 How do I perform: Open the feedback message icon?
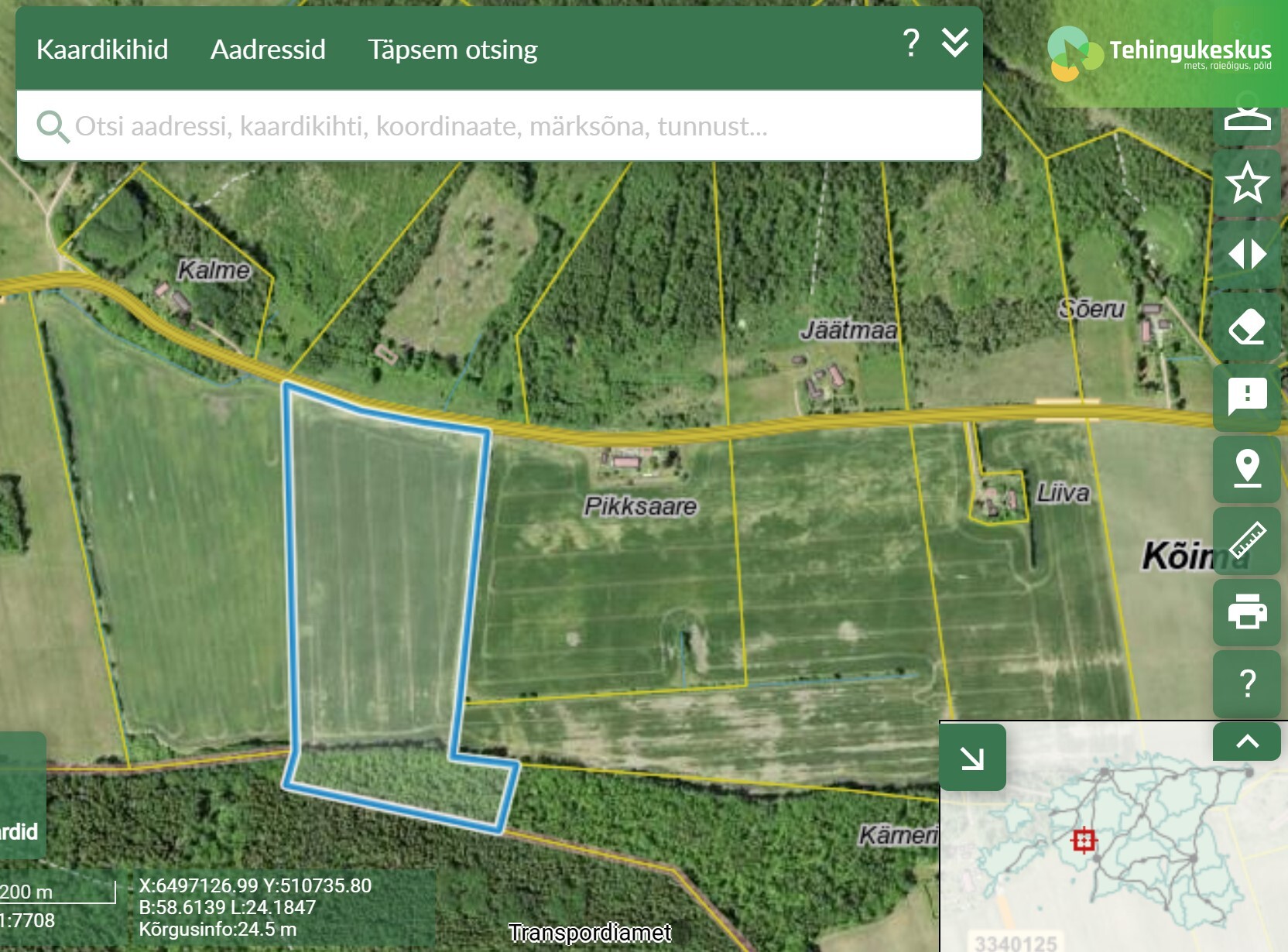[x=1246, y=397]
